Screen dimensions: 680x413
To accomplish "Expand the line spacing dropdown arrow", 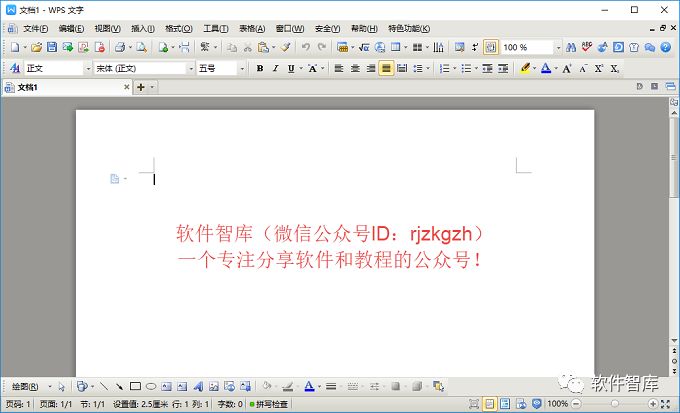I will point(428,69).
